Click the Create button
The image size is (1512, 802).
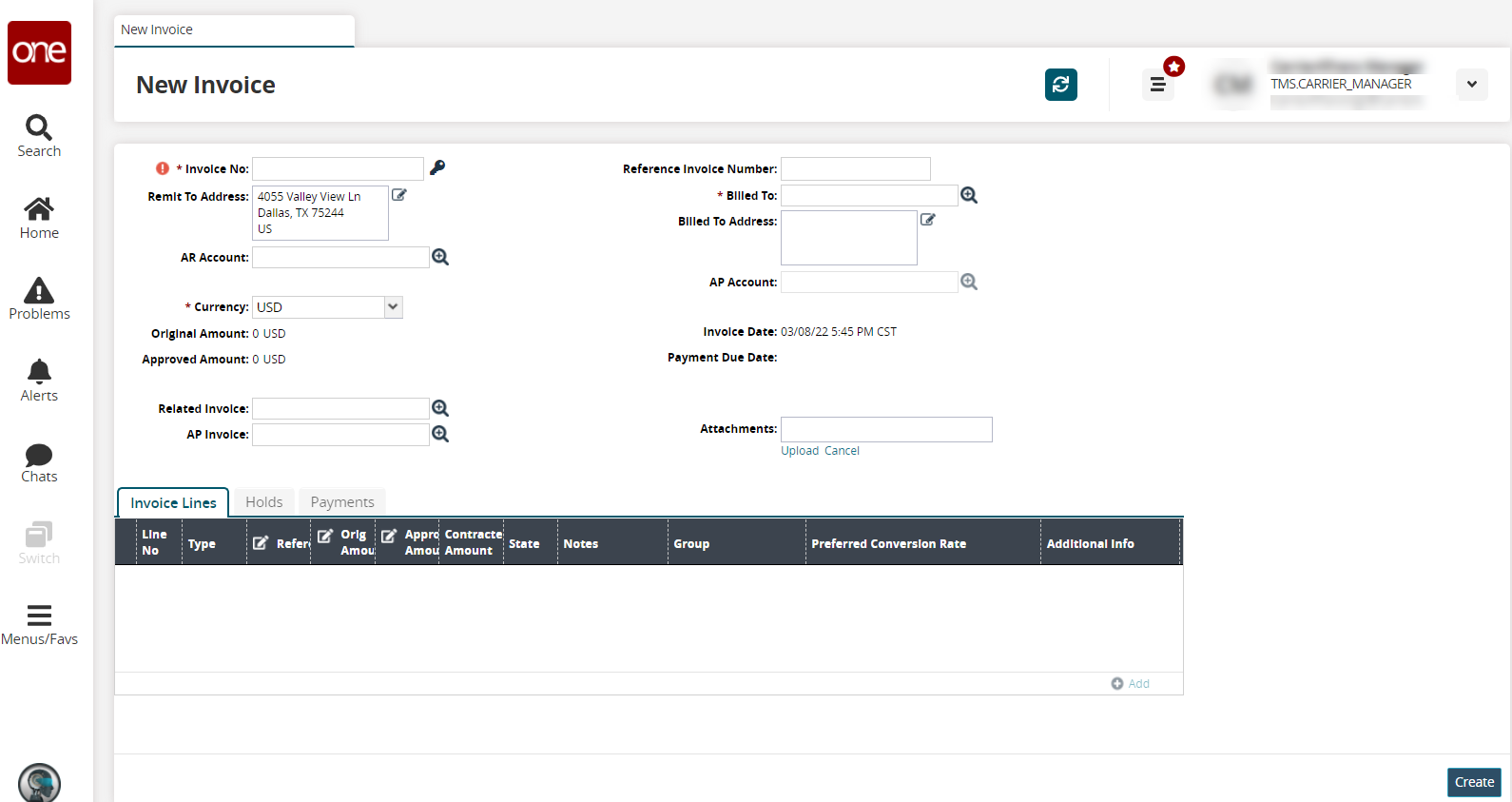click(x=1473, y=782)
